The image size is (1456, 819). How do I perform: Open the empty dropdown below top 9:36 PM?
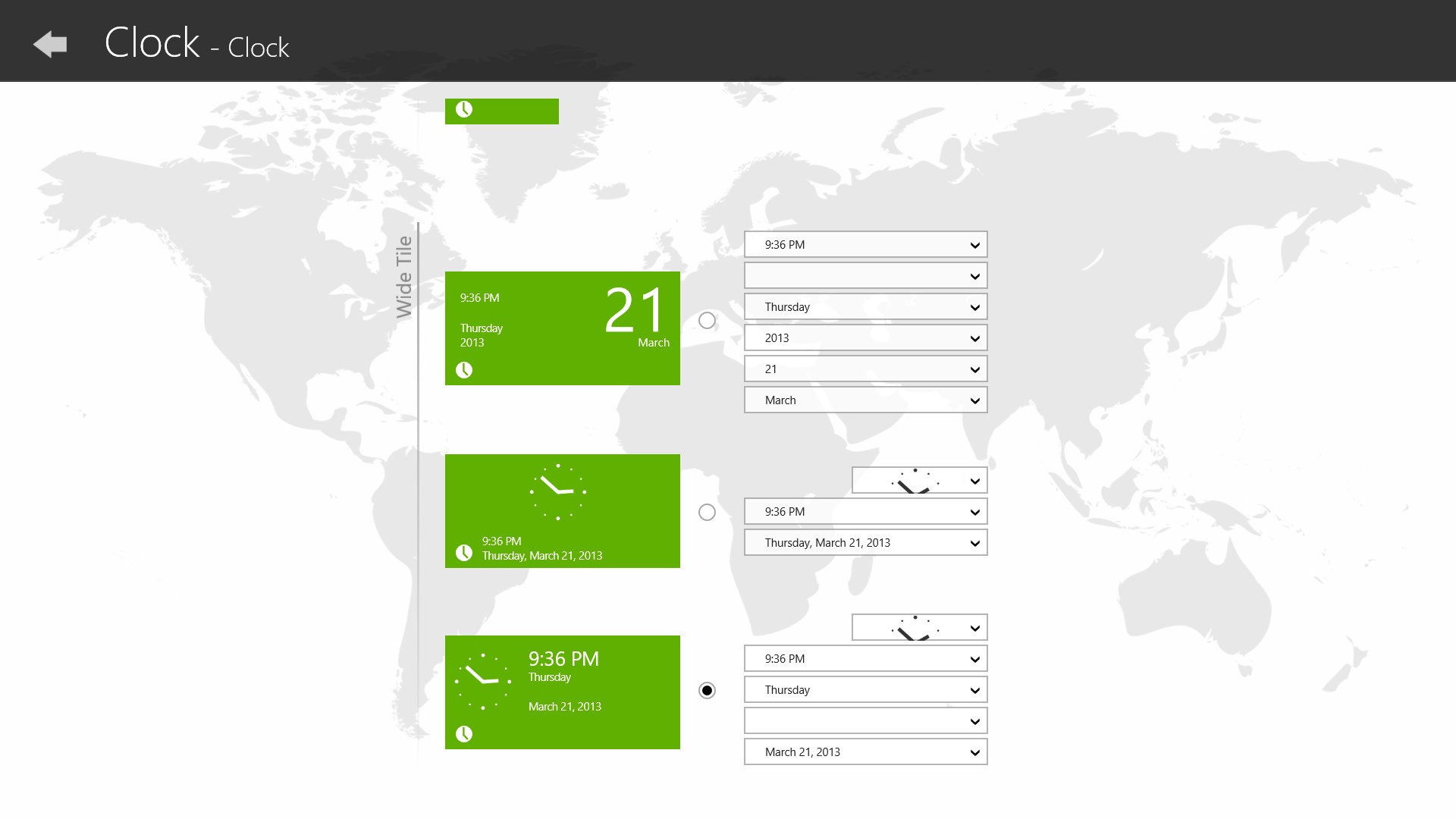pyautogui.click(x=865, y=276)
